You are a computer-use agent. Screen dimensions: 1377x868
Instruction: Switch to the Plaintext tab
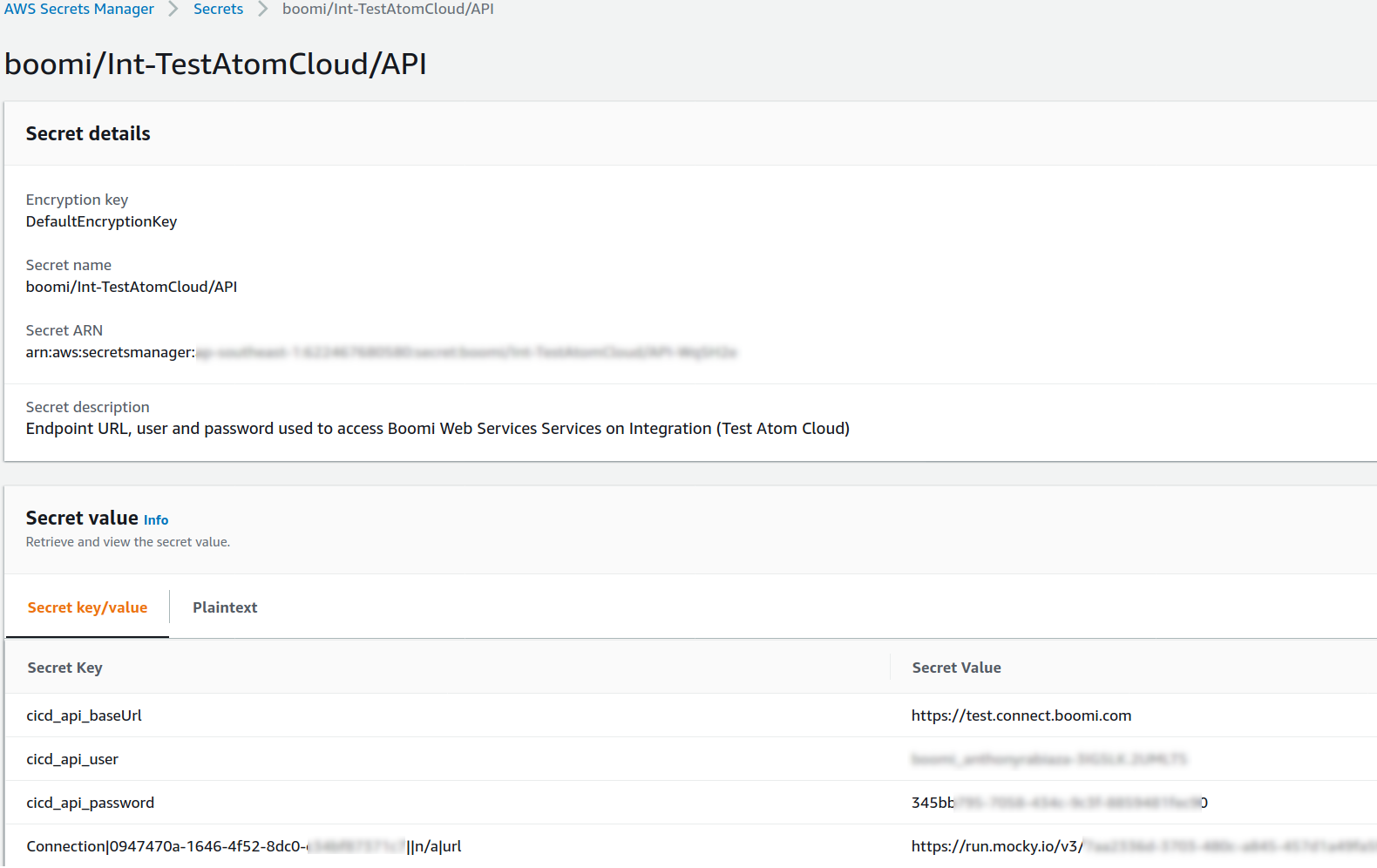pyautogui.click(x=225, y=607)
